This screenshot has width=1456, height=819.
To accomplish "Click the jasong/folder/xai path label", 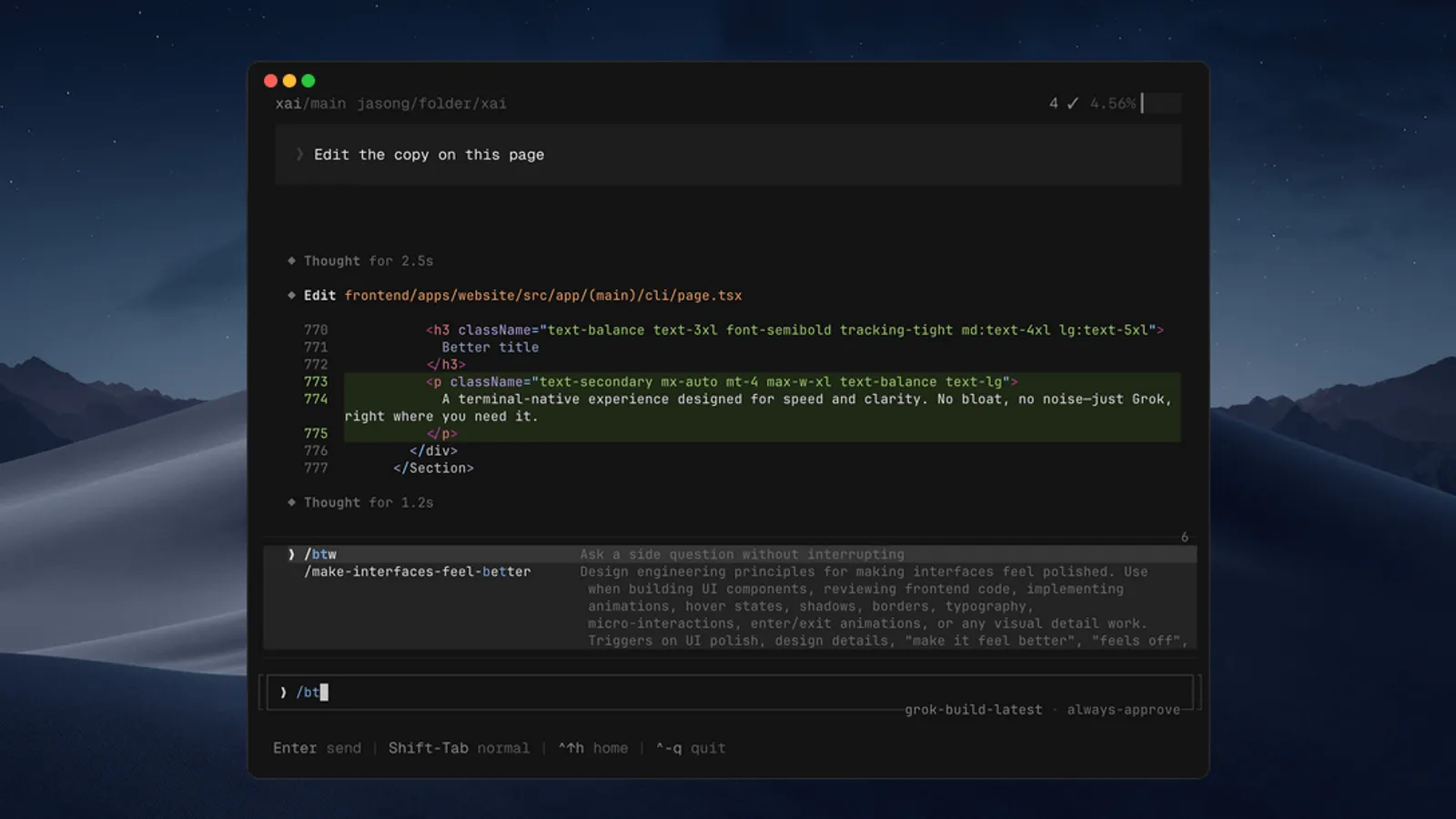I will pos(431,104).
